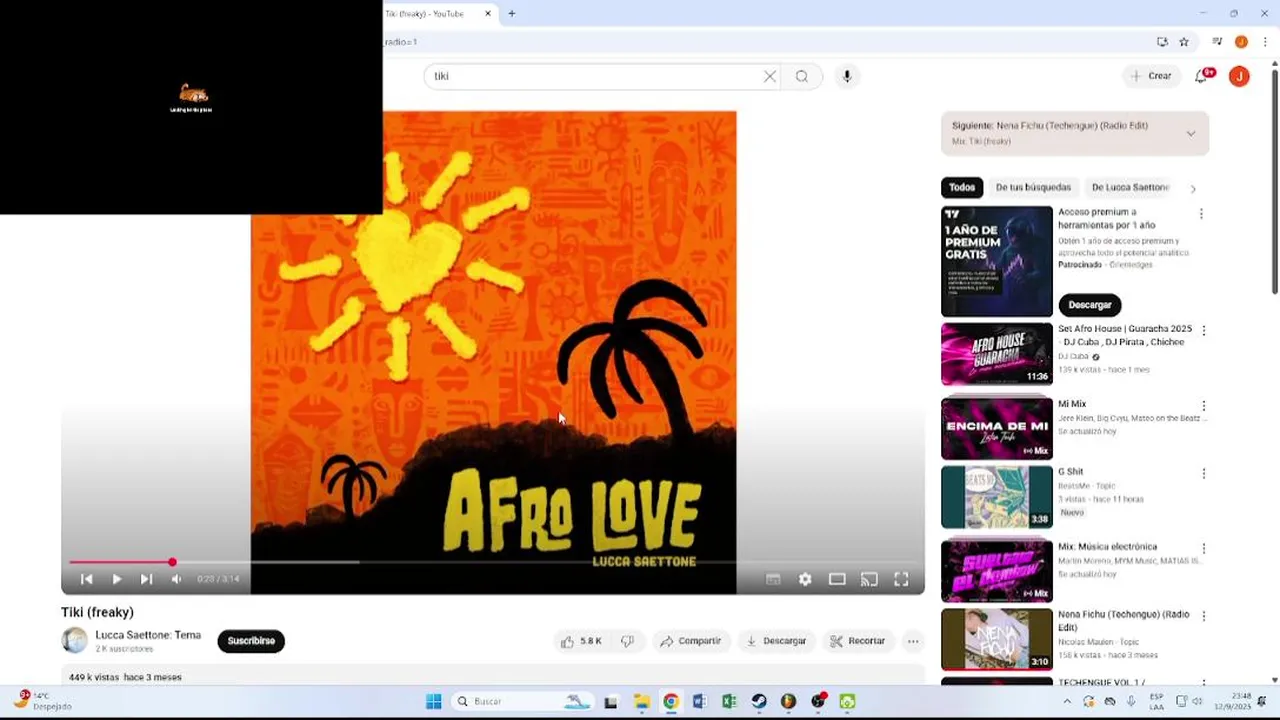
Task: Open the Crear menu
Action: pyautogui.click(x=1150, y=76)
